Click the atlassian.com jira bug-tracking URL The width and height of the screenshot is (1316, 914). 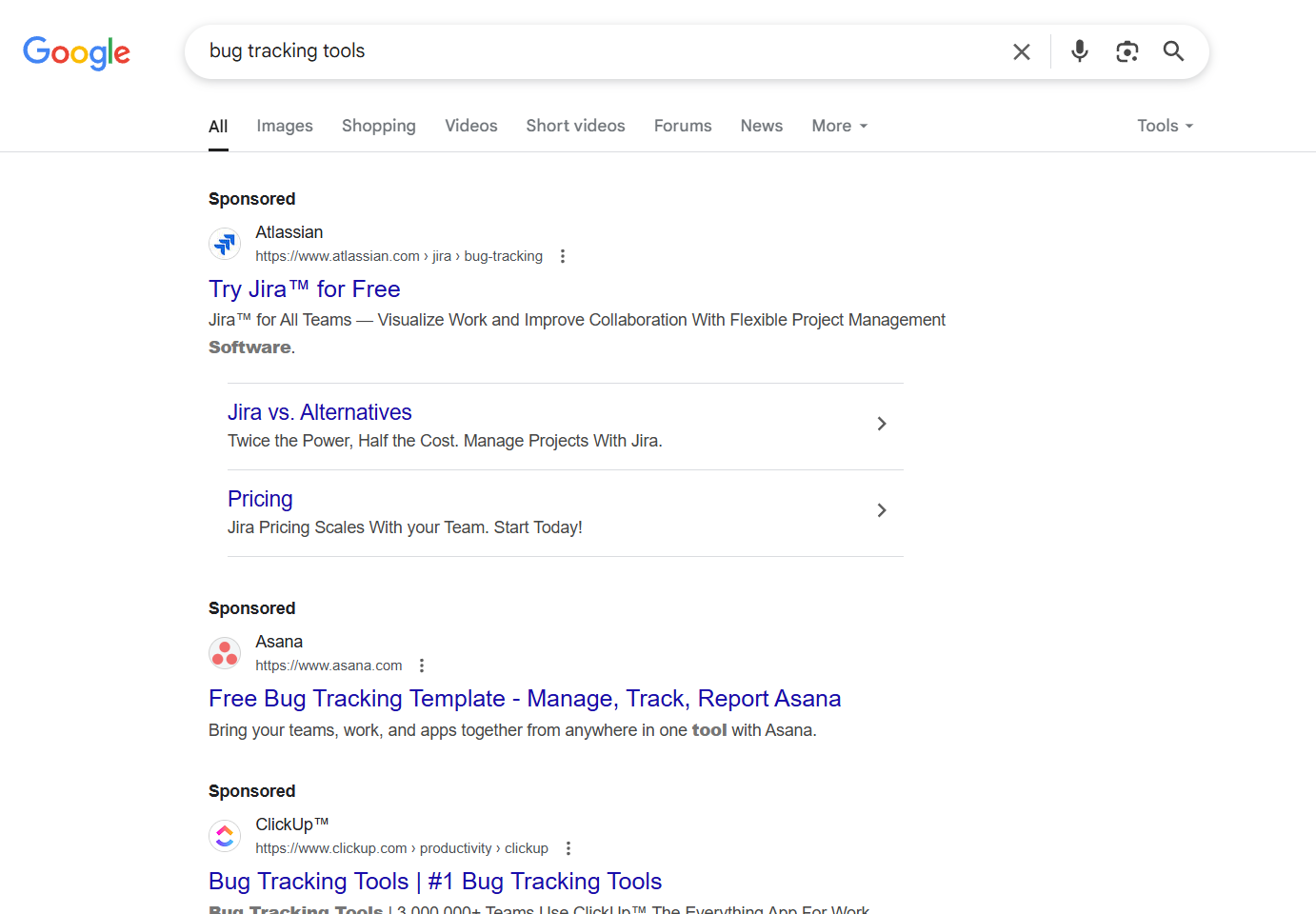[399, 256]
